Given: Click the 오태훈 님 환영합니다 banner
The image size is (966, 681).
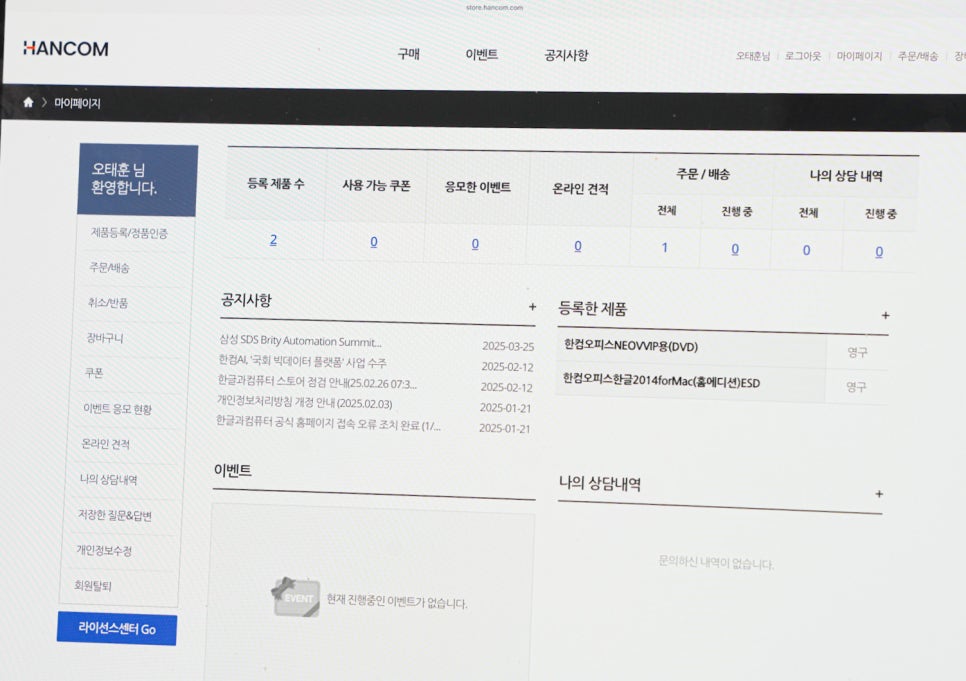Looking at the screenshot, I should click(x=137, y=179).
